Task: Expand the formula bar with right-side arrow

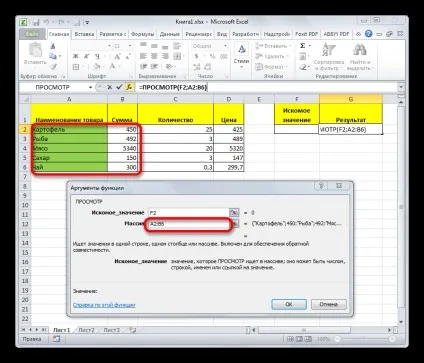Action: (x=401, y=87)
